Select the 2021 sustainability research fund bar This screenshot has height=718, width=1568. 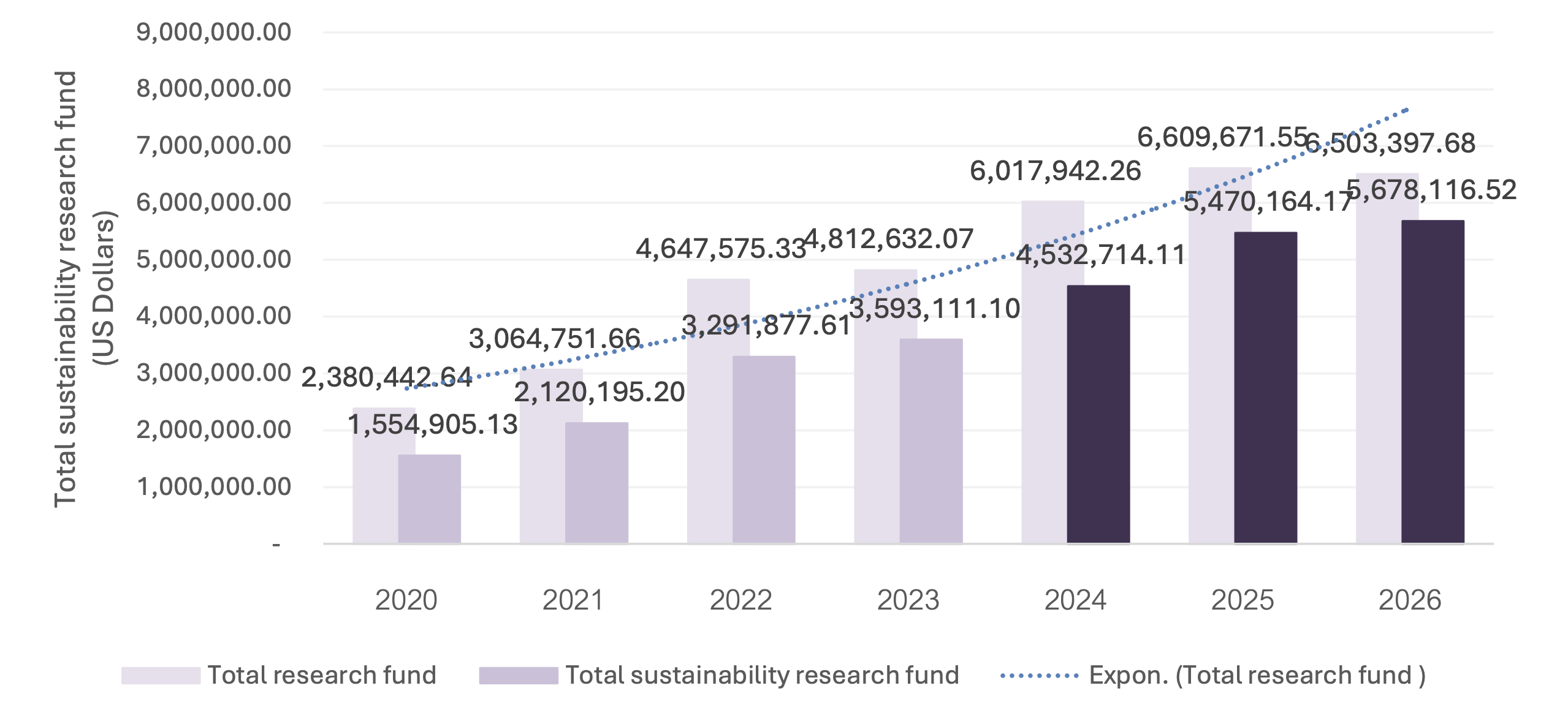[596, 483]
